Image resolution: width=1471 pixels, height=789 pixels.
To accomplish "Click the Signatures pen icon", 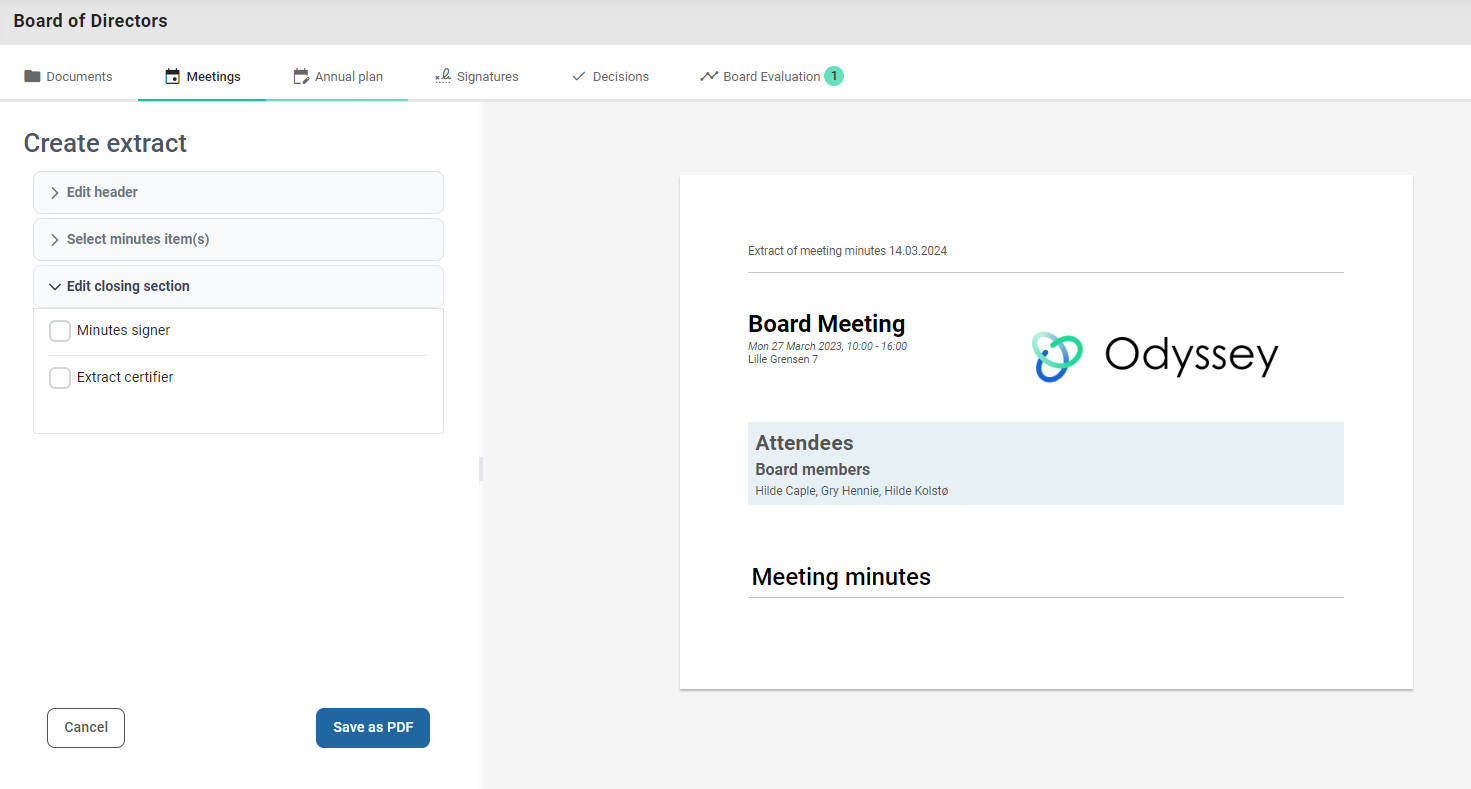I will 443,76.
